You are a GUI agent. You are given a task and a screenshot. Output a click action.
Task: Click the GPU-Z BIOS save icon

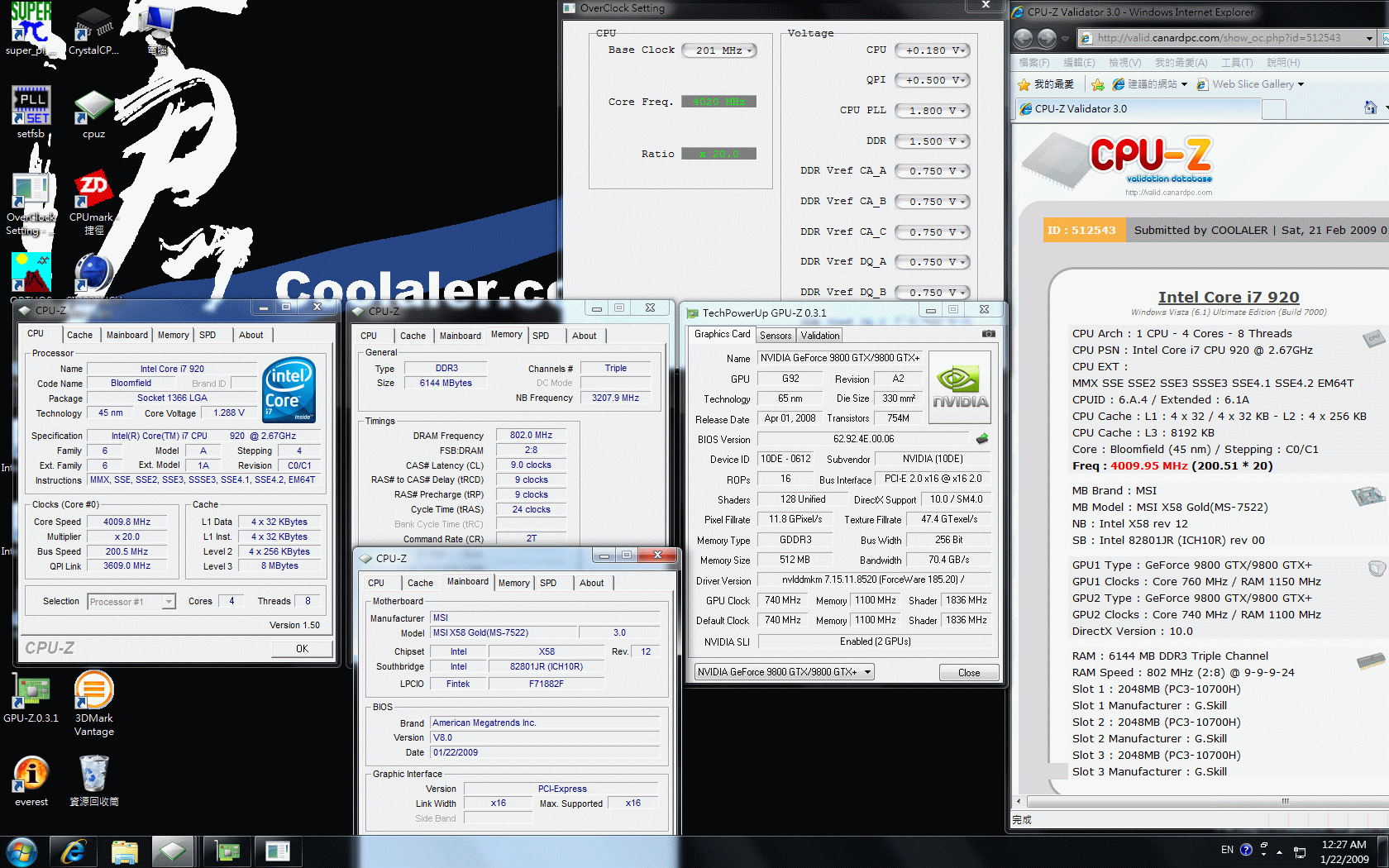(x=982, y=439)
